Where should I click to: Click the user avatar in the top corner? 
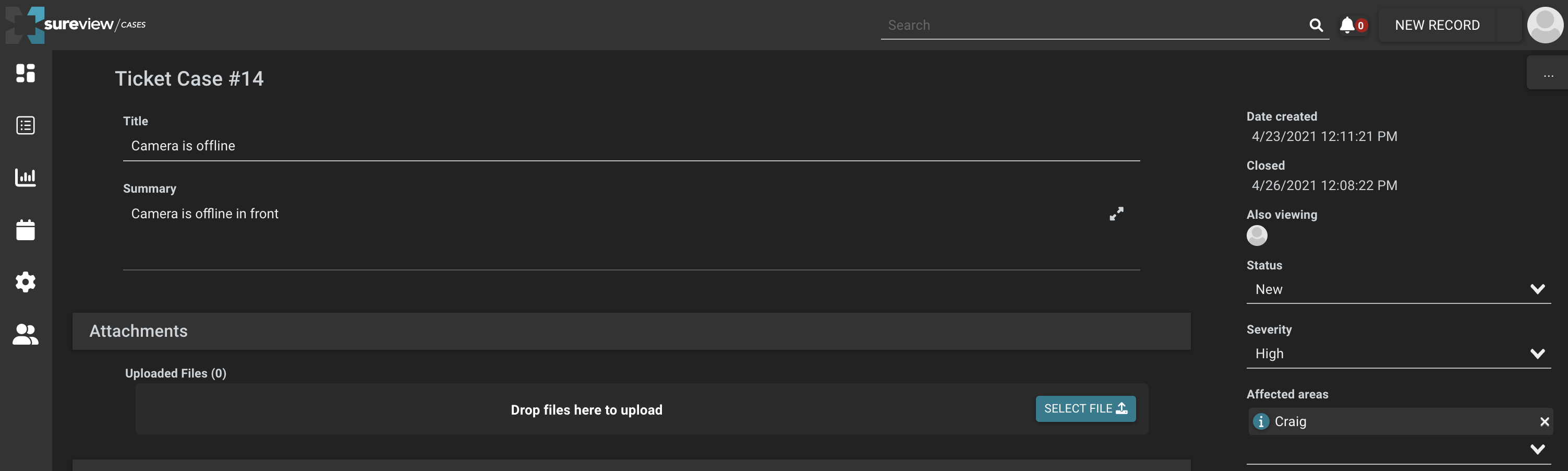coord(1546,25)
